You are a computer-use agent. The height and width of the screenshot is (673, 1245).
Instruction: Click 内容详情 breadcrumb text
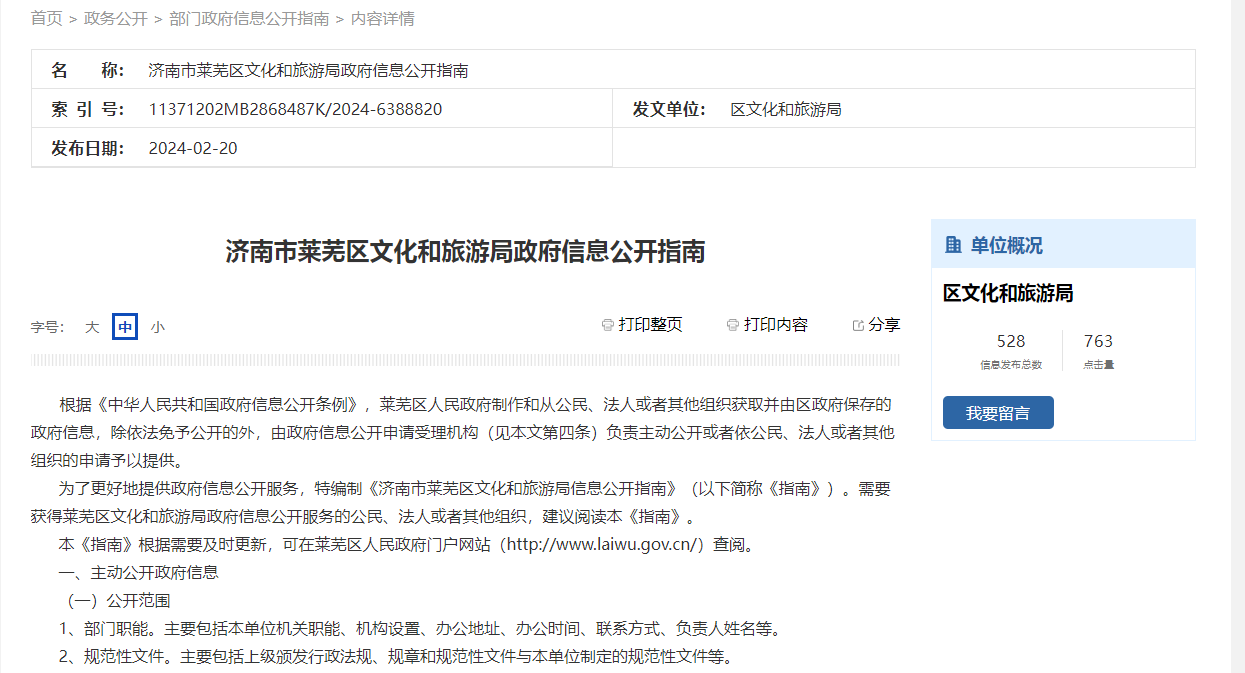(383, 18)
